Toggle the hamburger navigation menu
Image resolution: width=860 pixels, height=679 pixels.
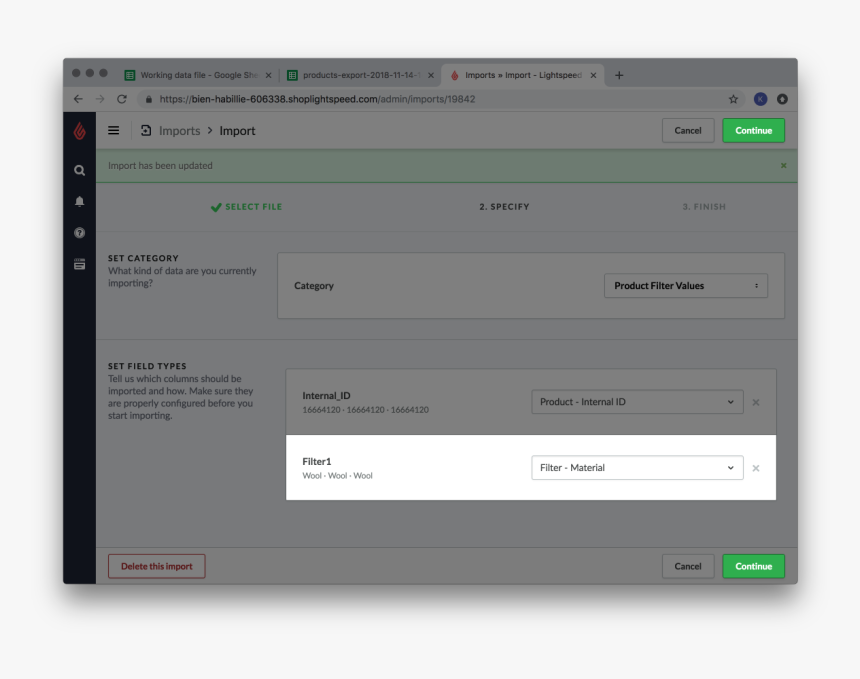click(113, 131)
